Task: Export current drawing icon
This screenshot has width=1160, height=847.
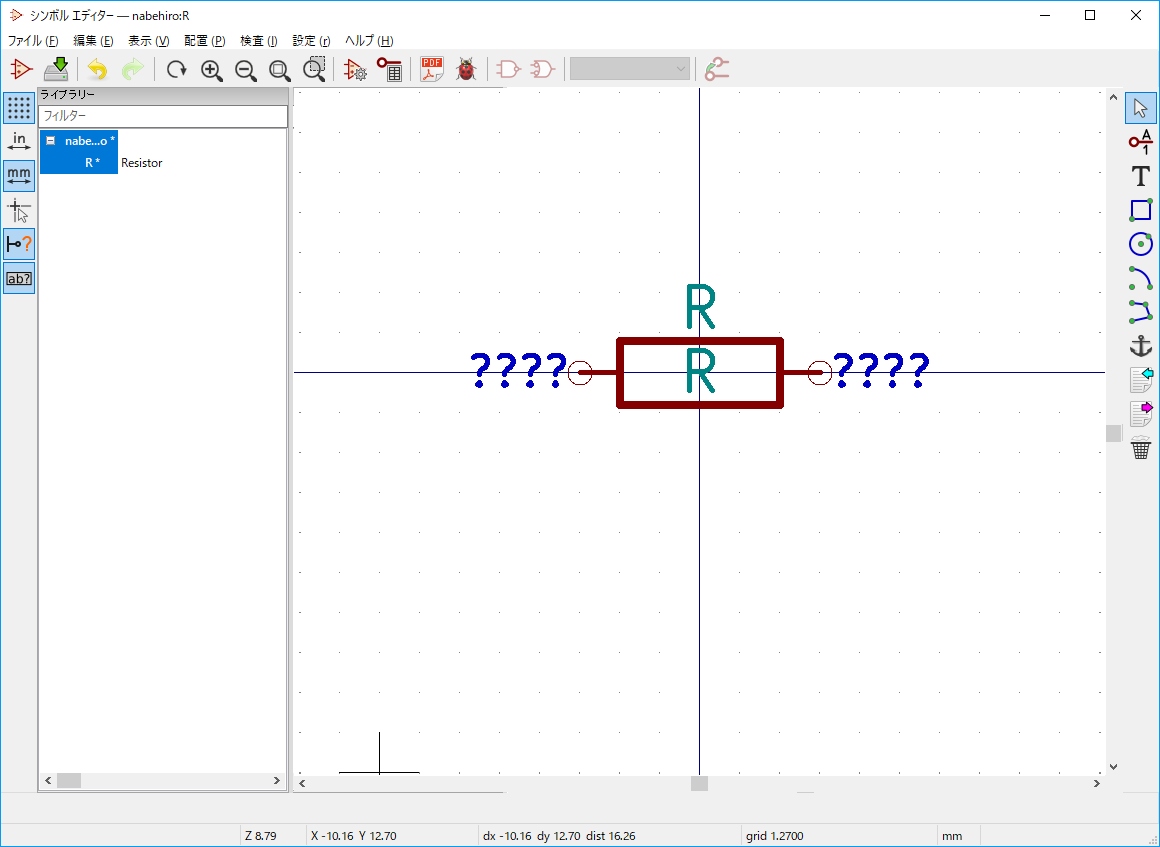Action: 1141,414
